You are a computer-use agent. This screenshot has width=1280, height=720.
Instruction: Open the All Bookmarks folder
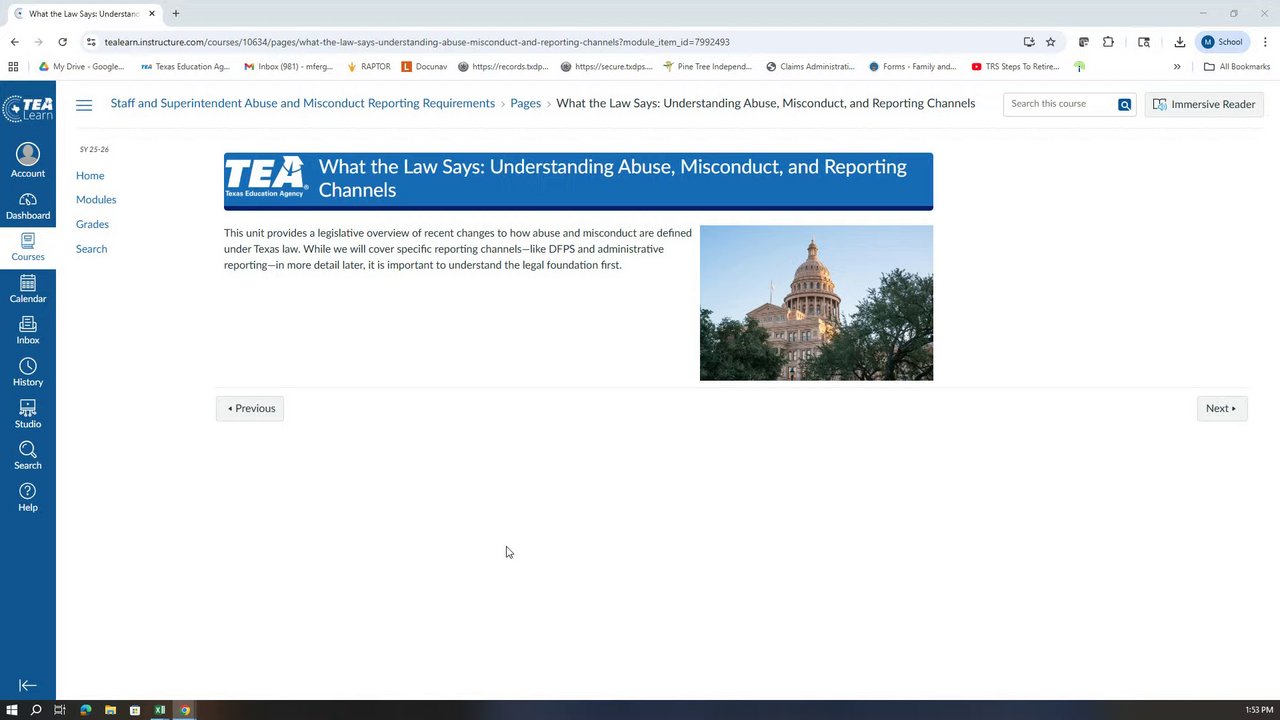[x=1237, y=67]
